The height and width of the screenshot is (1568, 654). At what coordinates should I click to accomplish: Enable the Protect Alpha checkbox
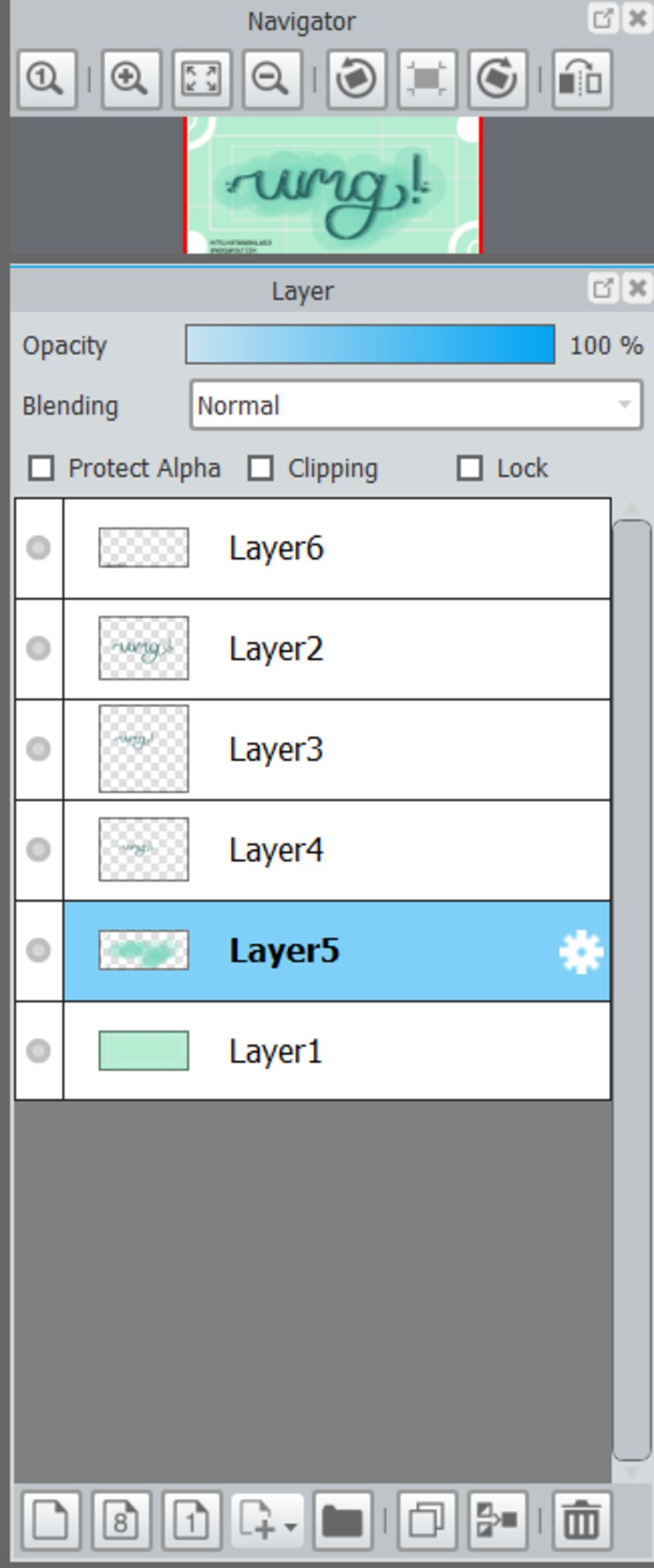42,468
